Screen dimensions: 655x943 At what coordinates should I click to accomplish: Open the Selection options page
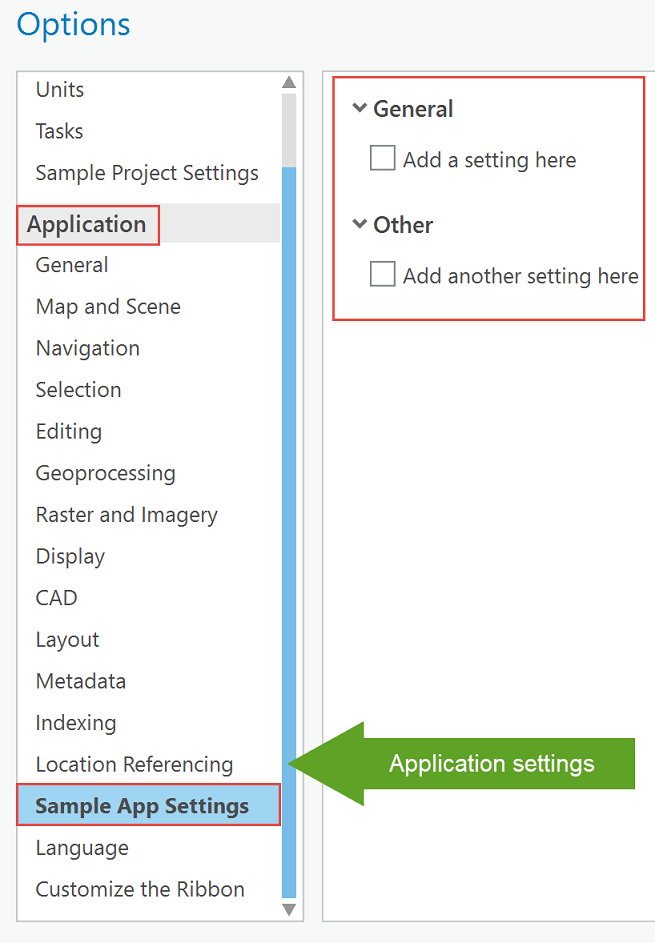[x=78, y=390]
